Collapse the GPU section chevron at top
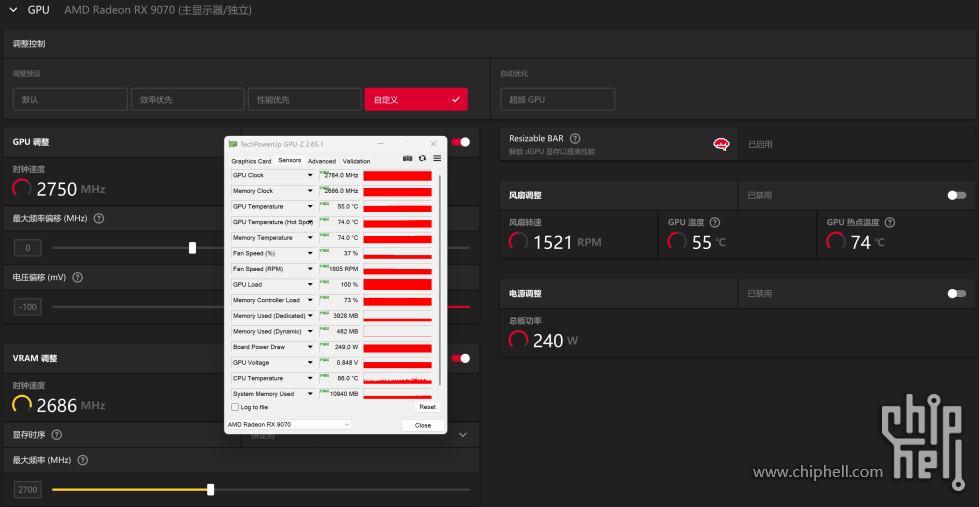The height and width of the screenshot is (507, 979). point(13,10)
